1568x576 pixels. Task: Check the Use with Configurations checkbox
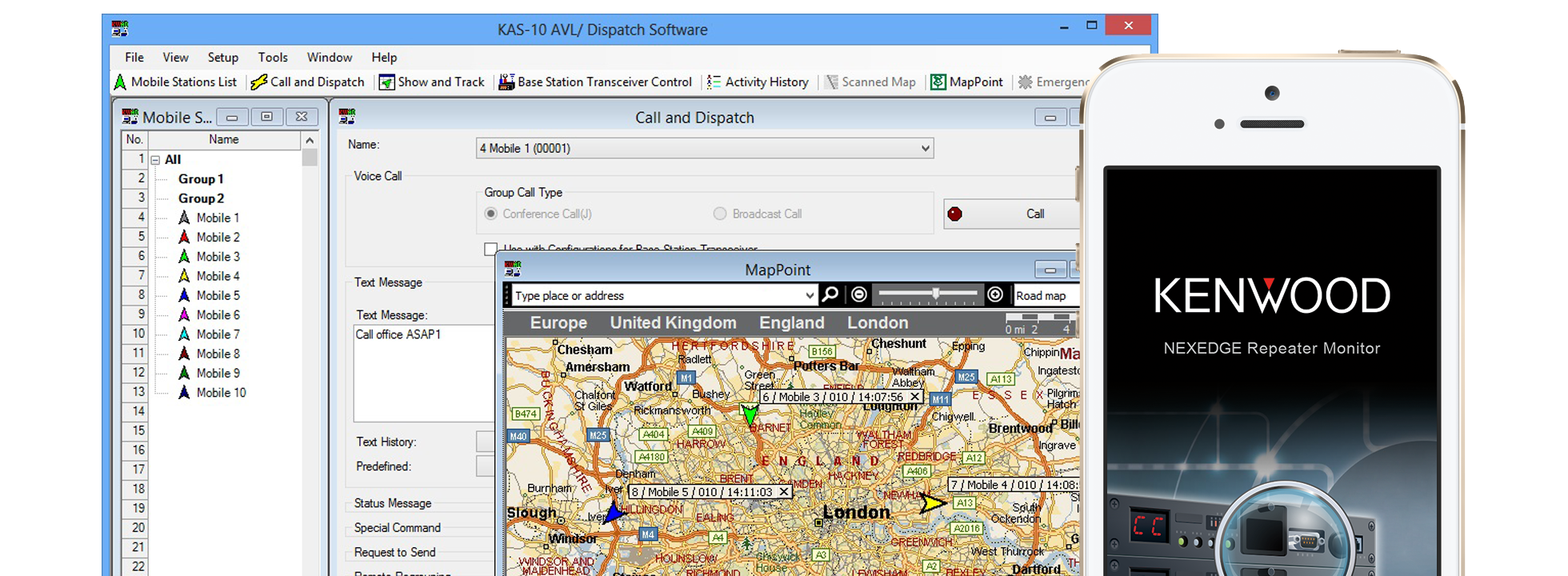click(490, 249)
